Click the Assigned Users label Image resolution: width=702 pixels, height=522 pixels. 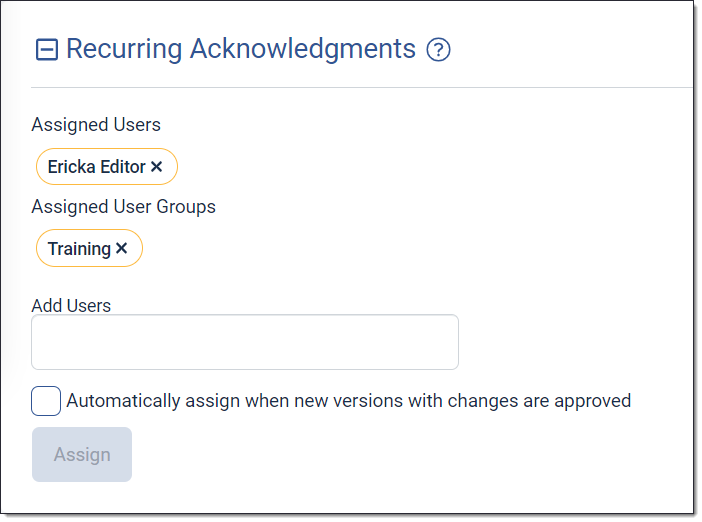[96, 125]
